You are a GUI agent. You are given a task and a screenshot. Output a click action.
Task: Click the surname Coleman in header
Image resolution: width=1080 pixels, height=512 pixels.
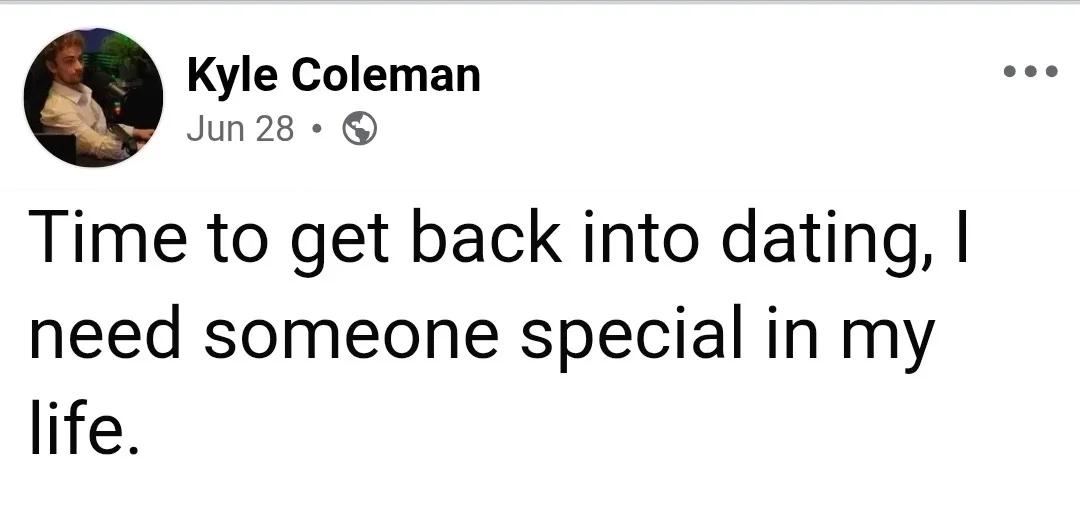[386, 74]
